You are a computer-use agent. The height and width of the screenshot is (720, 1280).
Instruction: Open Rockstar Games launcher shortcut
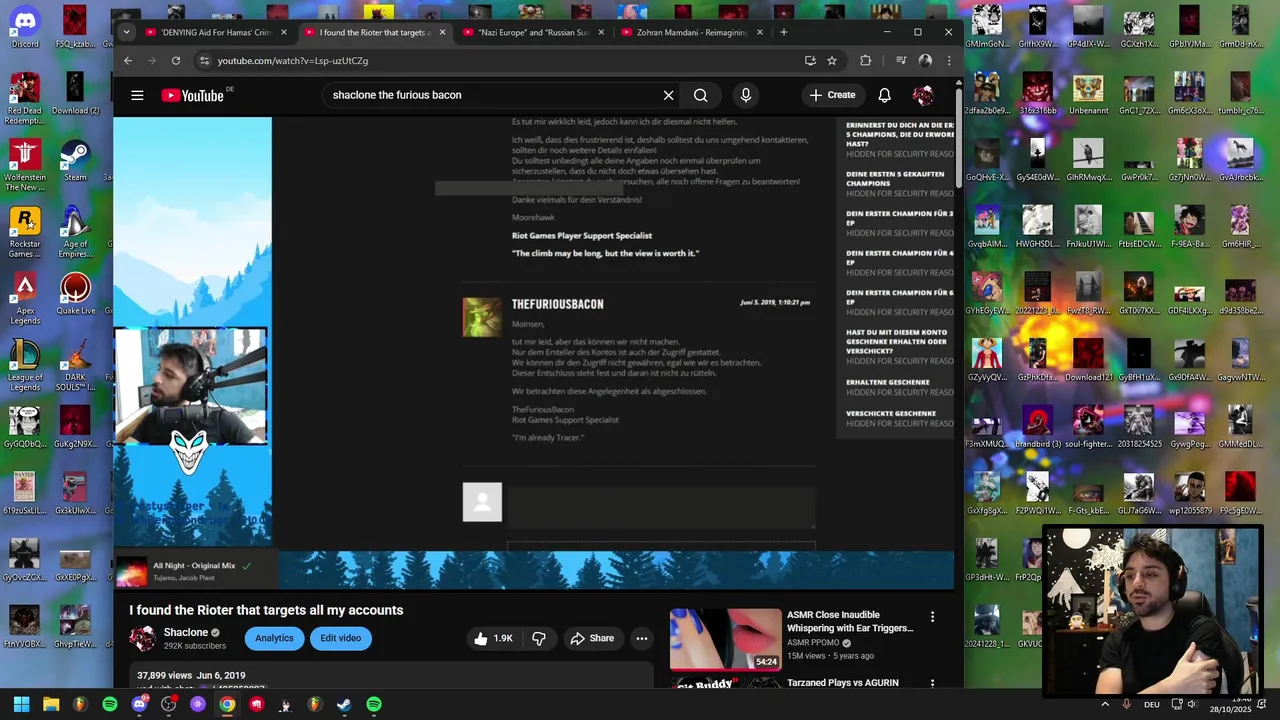pyautogui.click(x=25, y=232)
